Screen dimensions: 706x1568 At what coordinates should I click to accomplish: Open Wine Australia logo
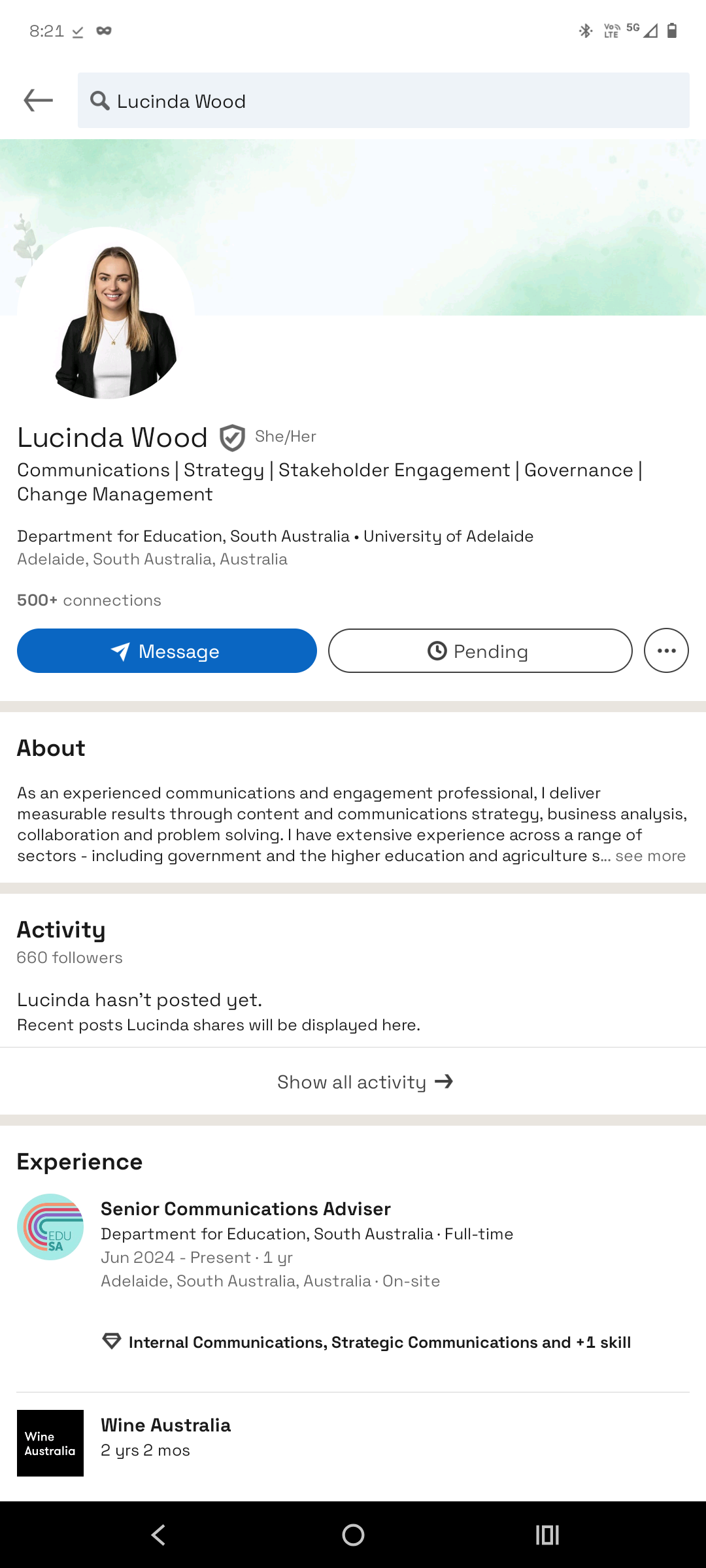(50, 1443)
